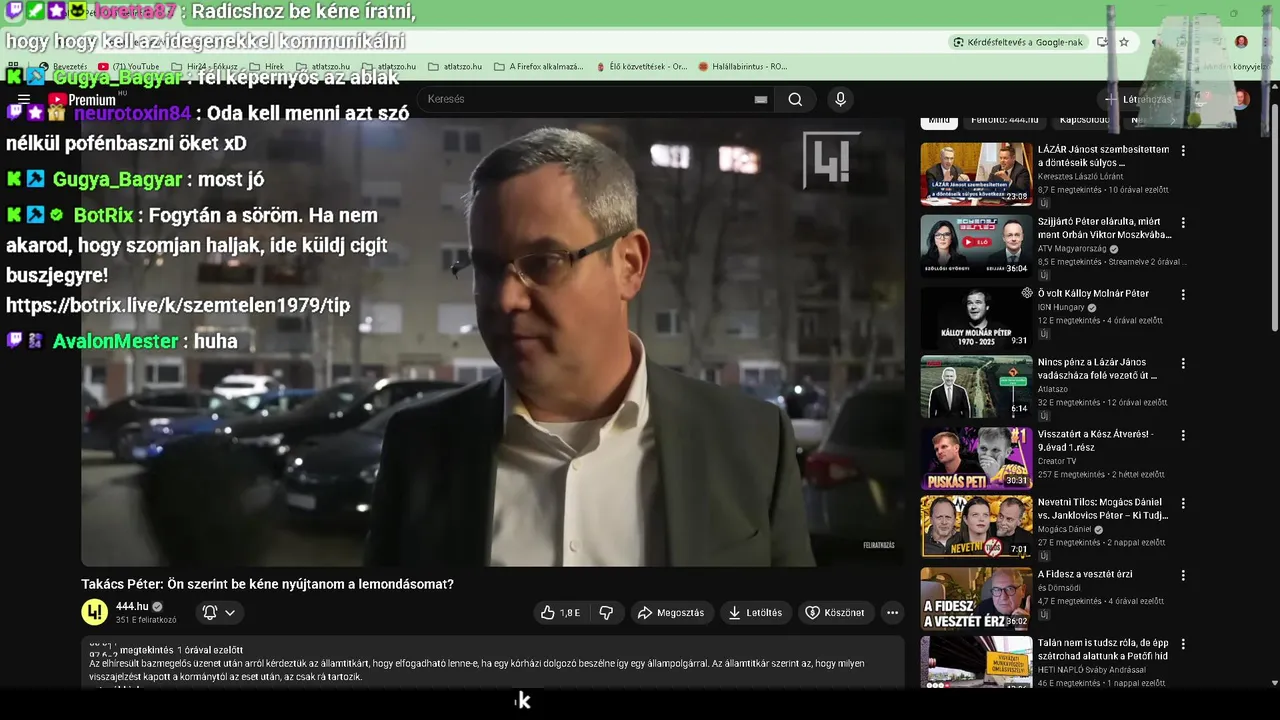Send thanks via Köszönet button
The height and width of the screenshot is (720, 1280).
835,612
